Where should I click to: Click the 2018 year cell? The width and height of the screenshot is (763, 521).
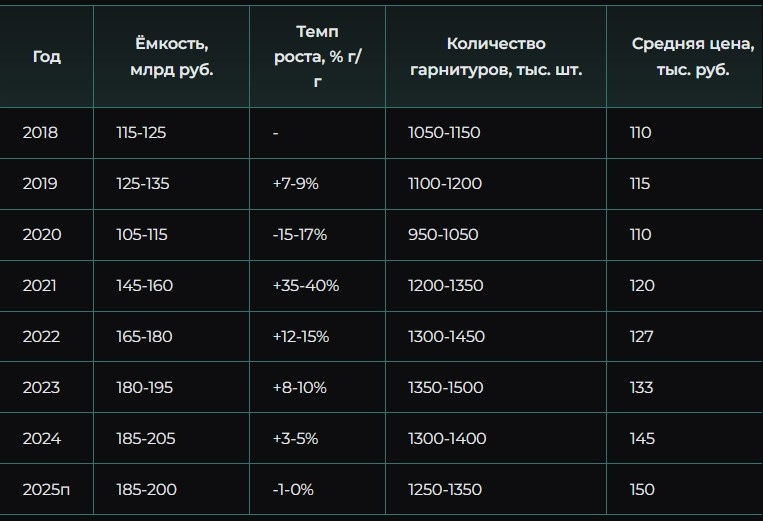pyautogui.click(x=40, y=133)
